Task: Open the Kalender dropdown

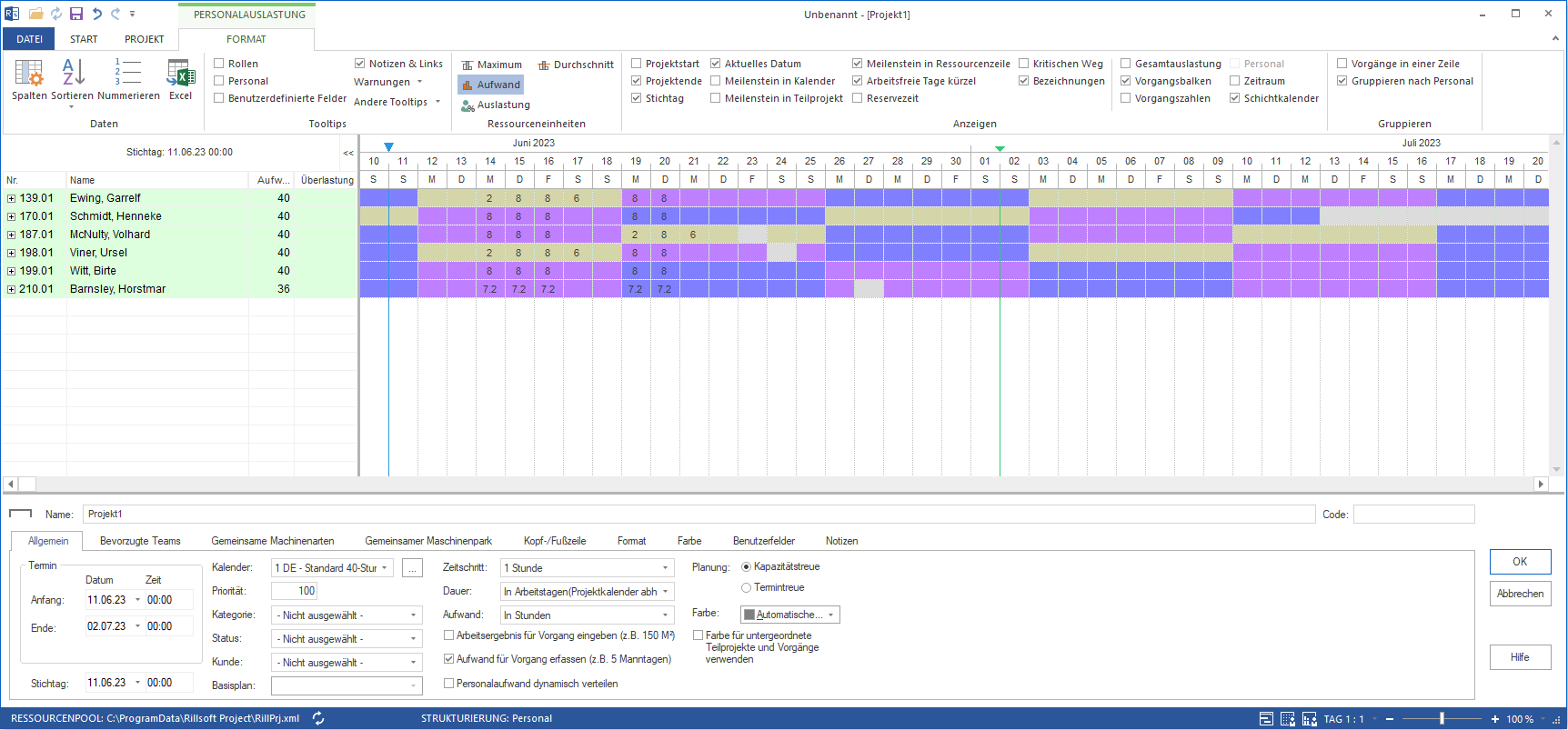Action: 385,568
